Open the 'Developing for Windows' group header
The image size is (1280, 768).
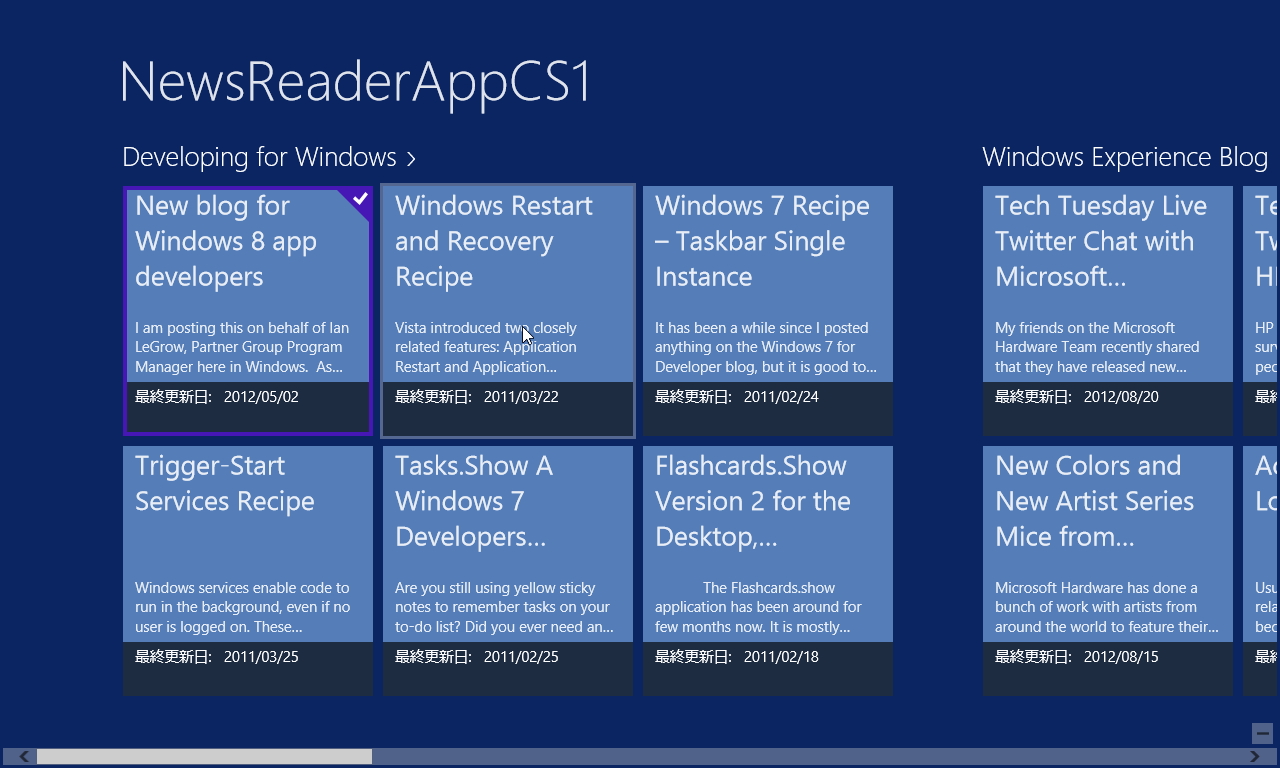click(258, 157)
